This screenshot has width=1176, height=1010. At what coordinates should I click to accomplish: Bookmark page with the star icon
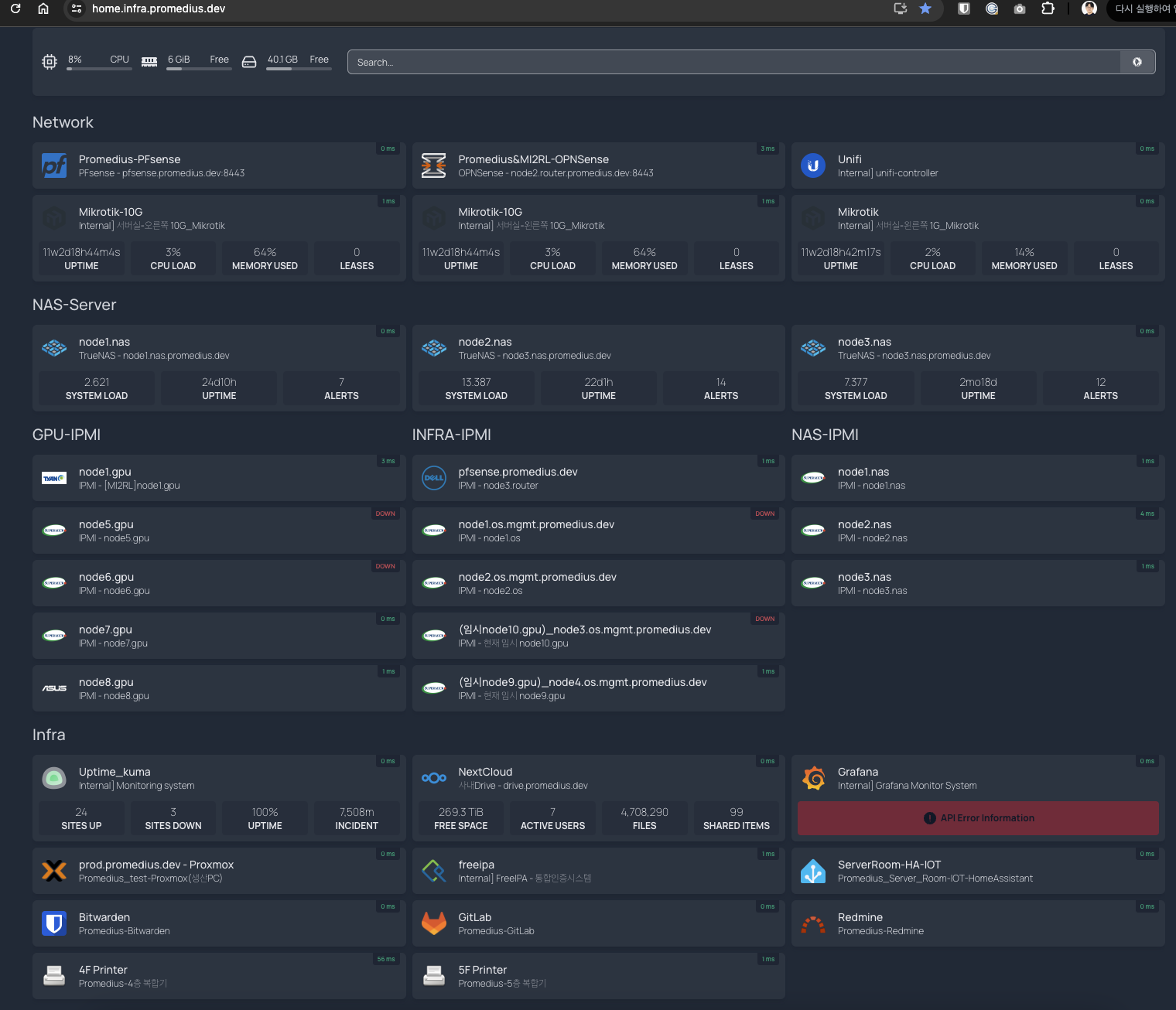click(925, 9)
